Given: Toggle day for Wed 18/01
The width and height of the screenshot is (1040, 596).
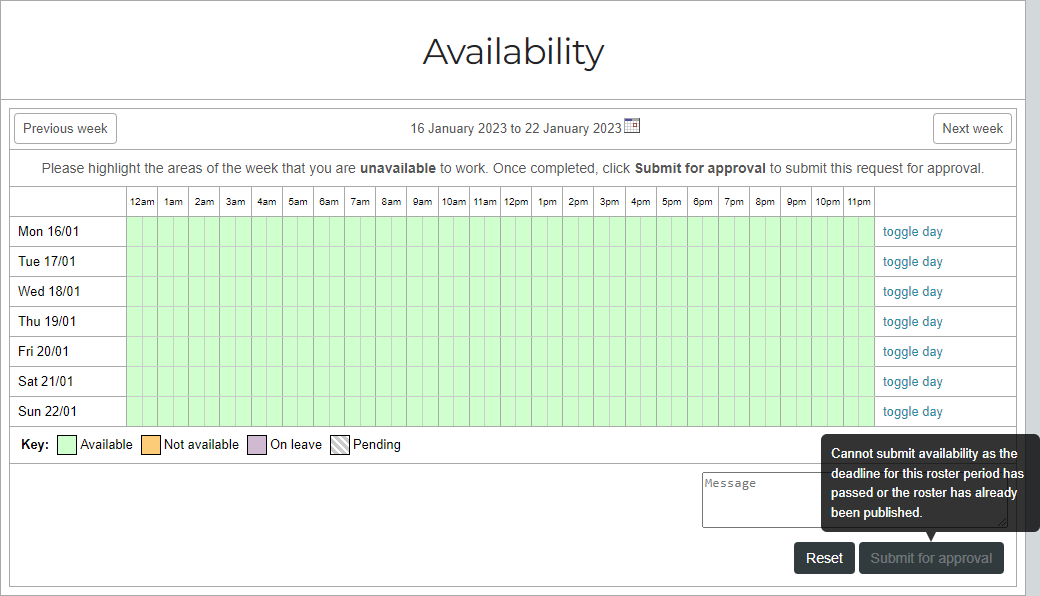Looking at the screenshot, I should [912, 292].
